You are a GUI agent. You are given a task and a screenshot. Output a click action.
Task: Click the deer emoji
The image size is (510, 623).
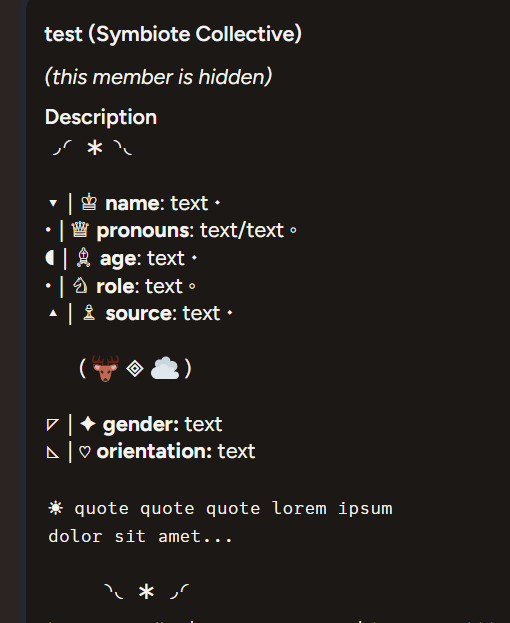point(105,368)
